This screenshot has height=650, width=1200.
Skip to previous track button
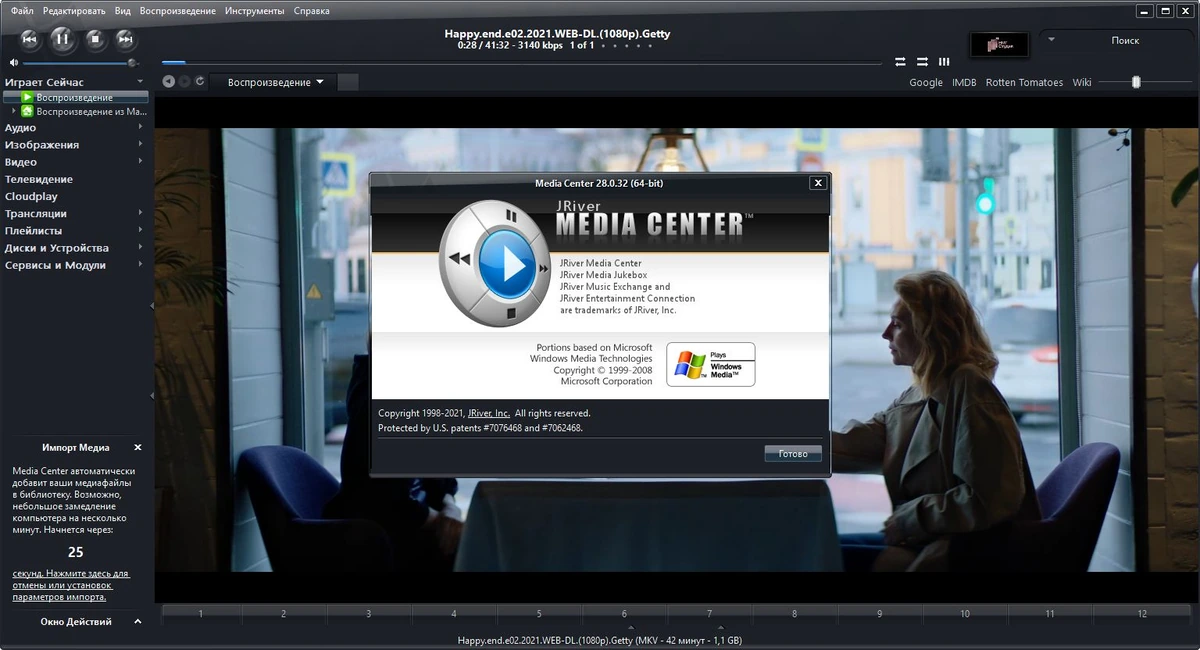pos(30,39)
